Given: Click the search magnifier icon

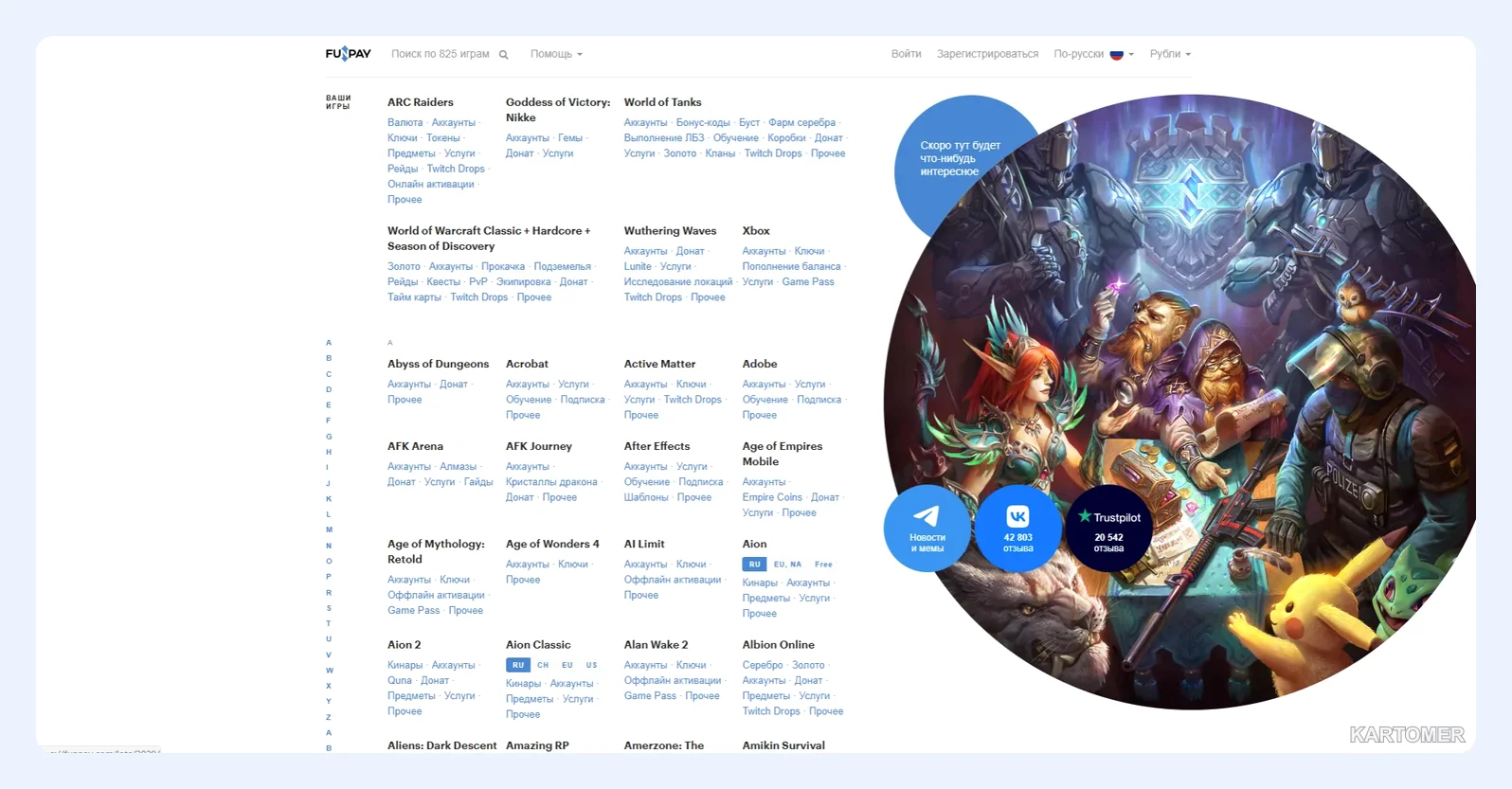Looking at the screenshot, I should [503, 55].
